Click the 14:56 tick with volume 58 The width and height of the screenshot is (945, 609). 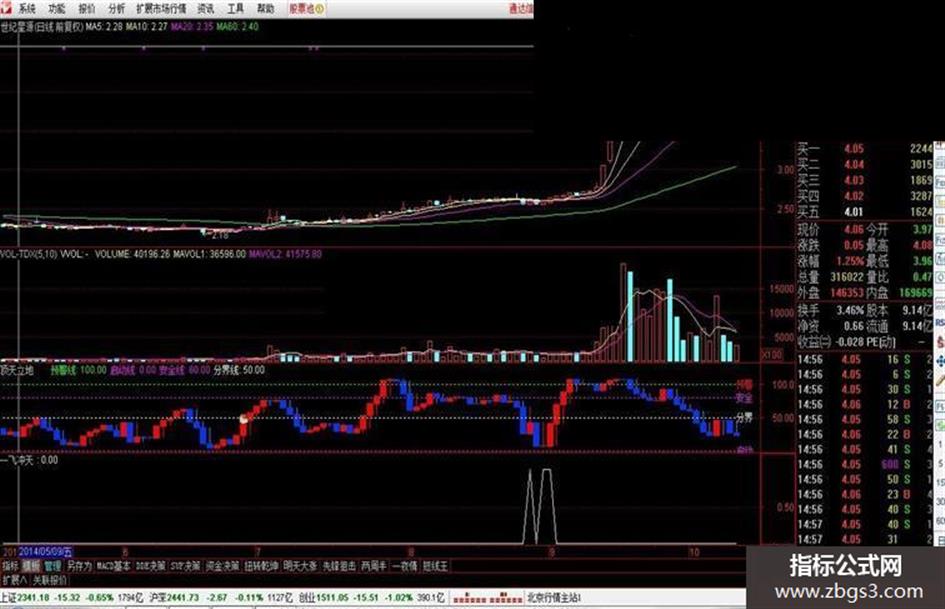864,419
